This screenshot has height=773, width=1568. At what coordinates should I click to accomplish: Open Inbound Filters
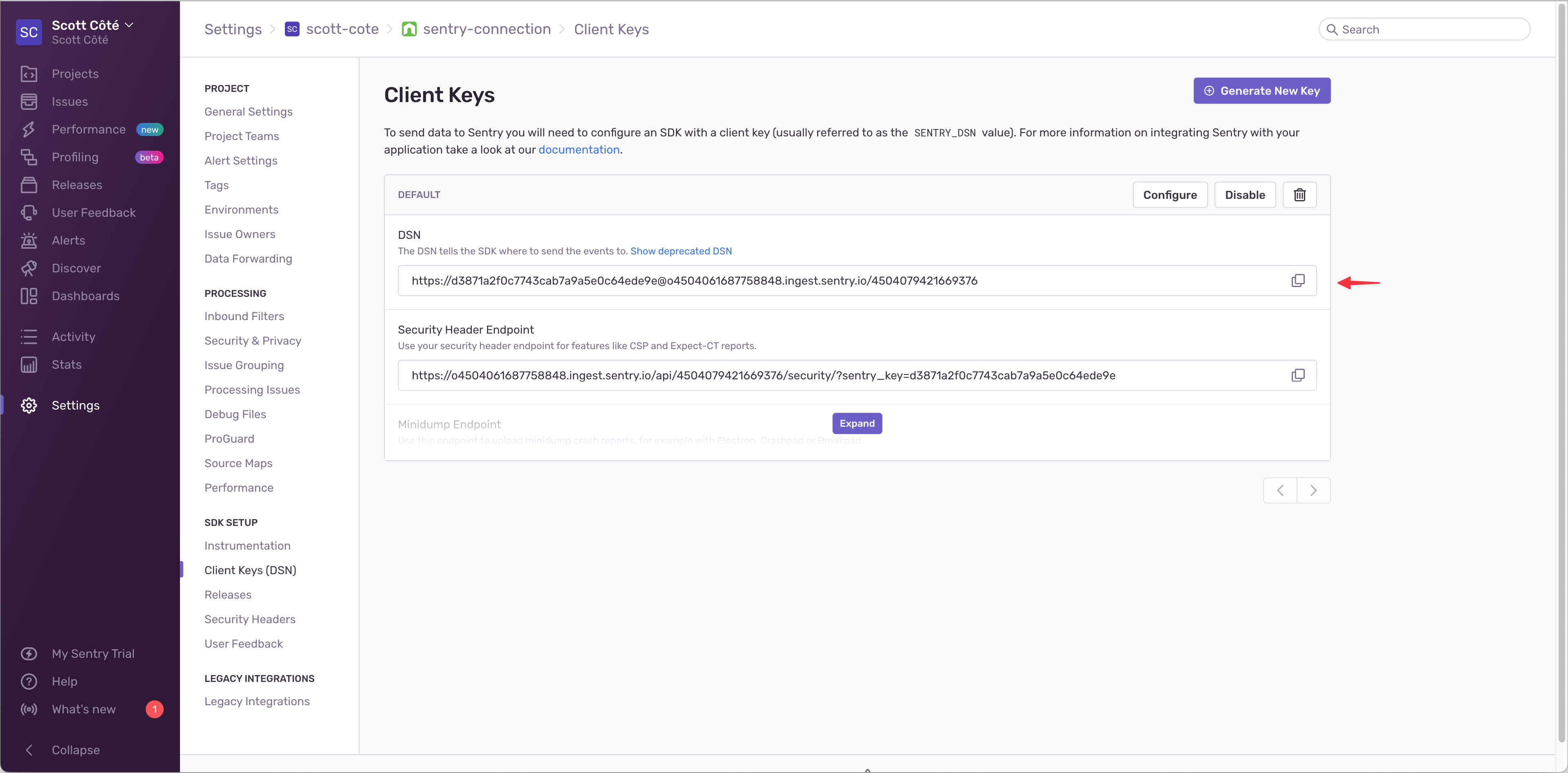point(244,316)
